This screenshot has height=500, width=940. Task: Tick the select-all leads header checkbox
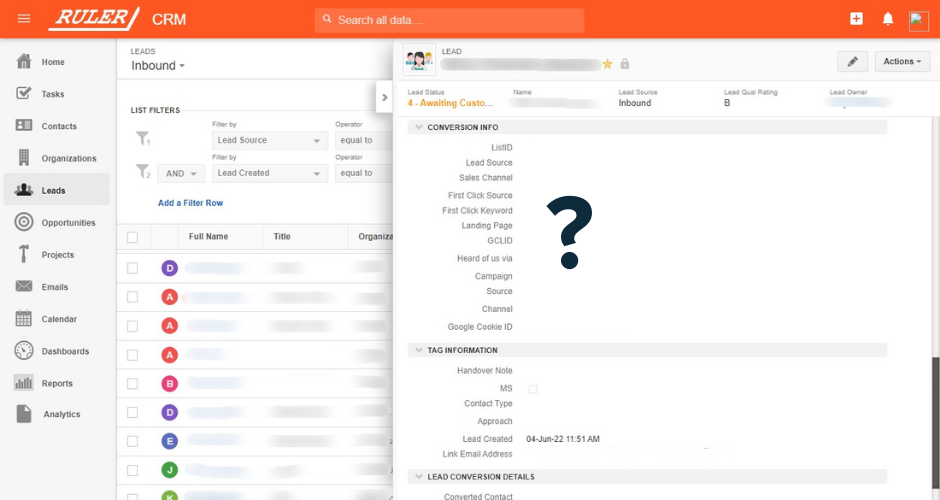(x=132, y=237)
